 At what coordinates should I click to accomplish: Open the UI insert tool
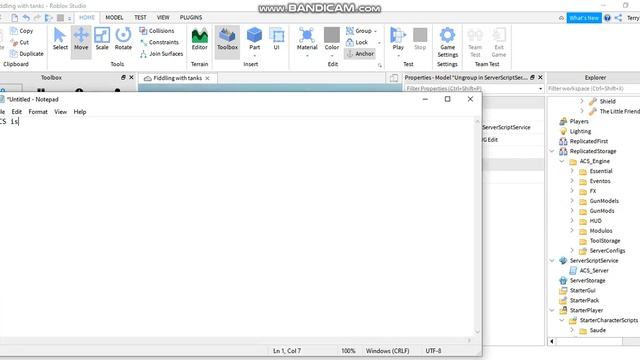[x=276, y=40]
